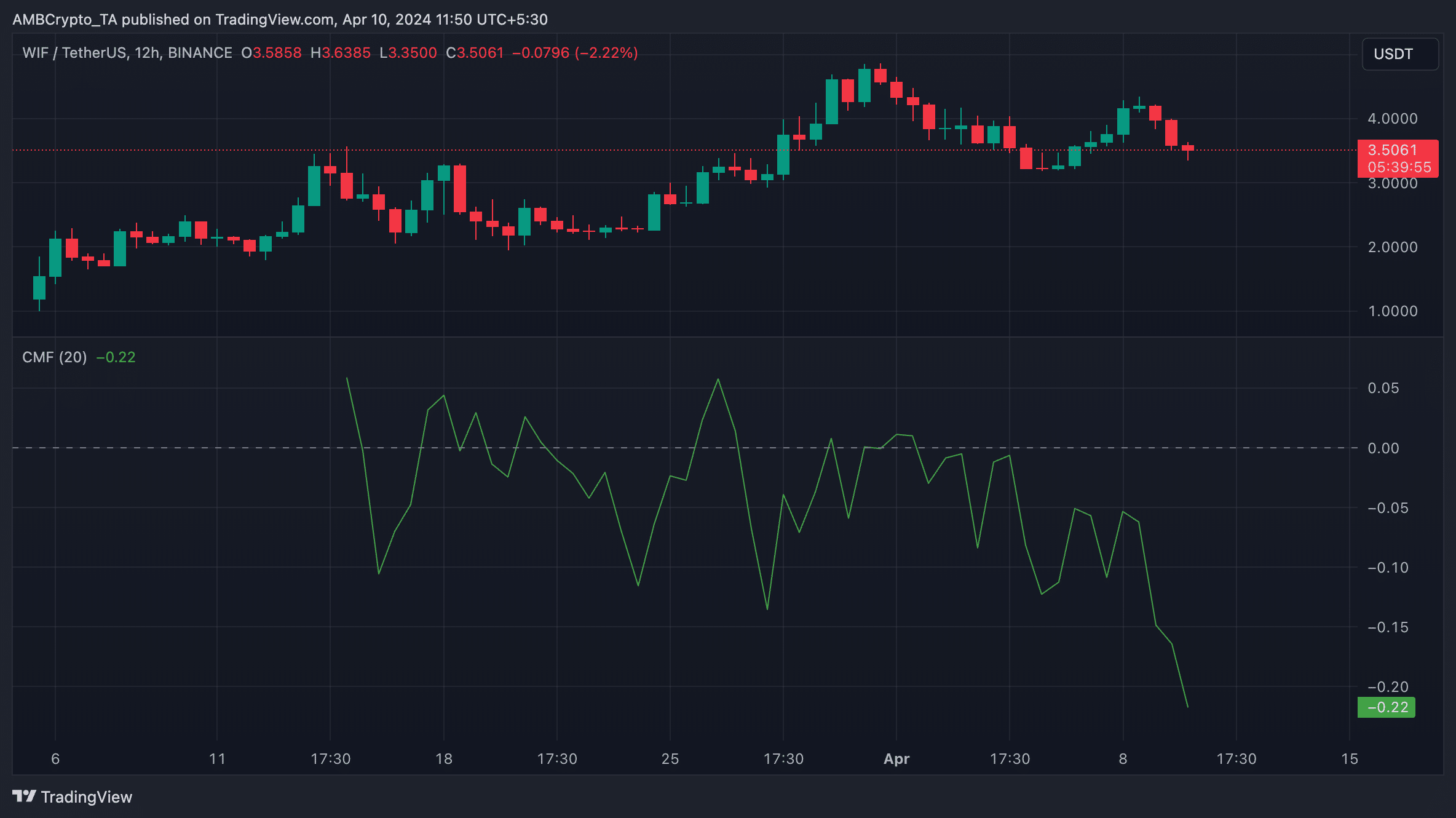The image size is (1456, 818).
Task: Click the current price label 3.5061
Action: point(1392,150)
